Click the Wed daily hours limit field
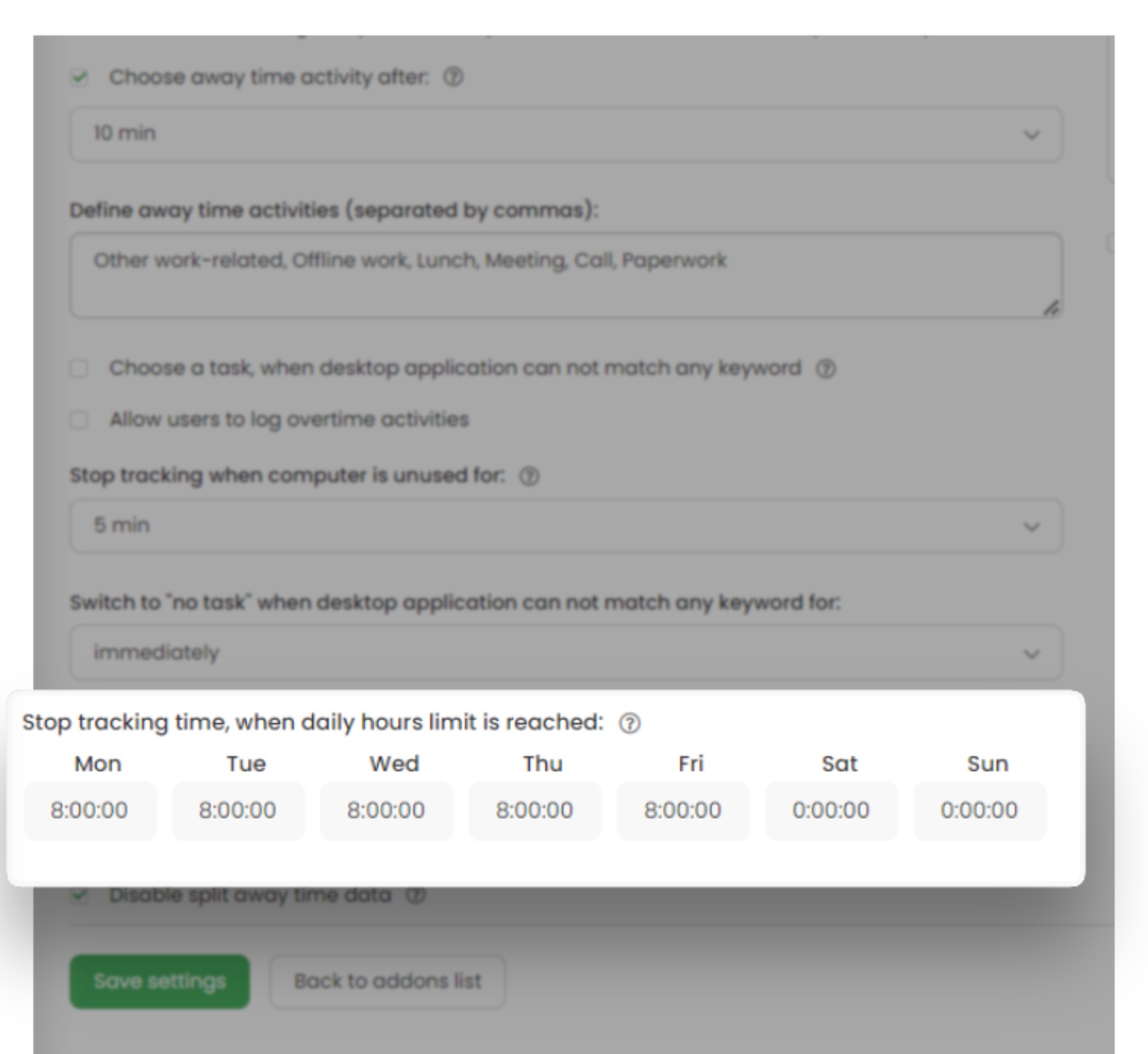This screenshot has height=1054, width=1148. tap(386, 811)
